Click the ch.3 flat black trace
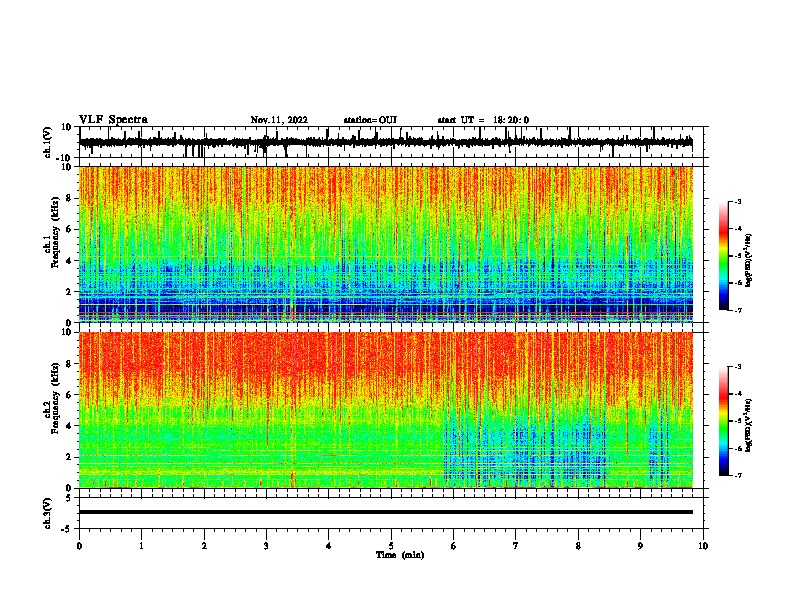 click(x=386, y=512)
